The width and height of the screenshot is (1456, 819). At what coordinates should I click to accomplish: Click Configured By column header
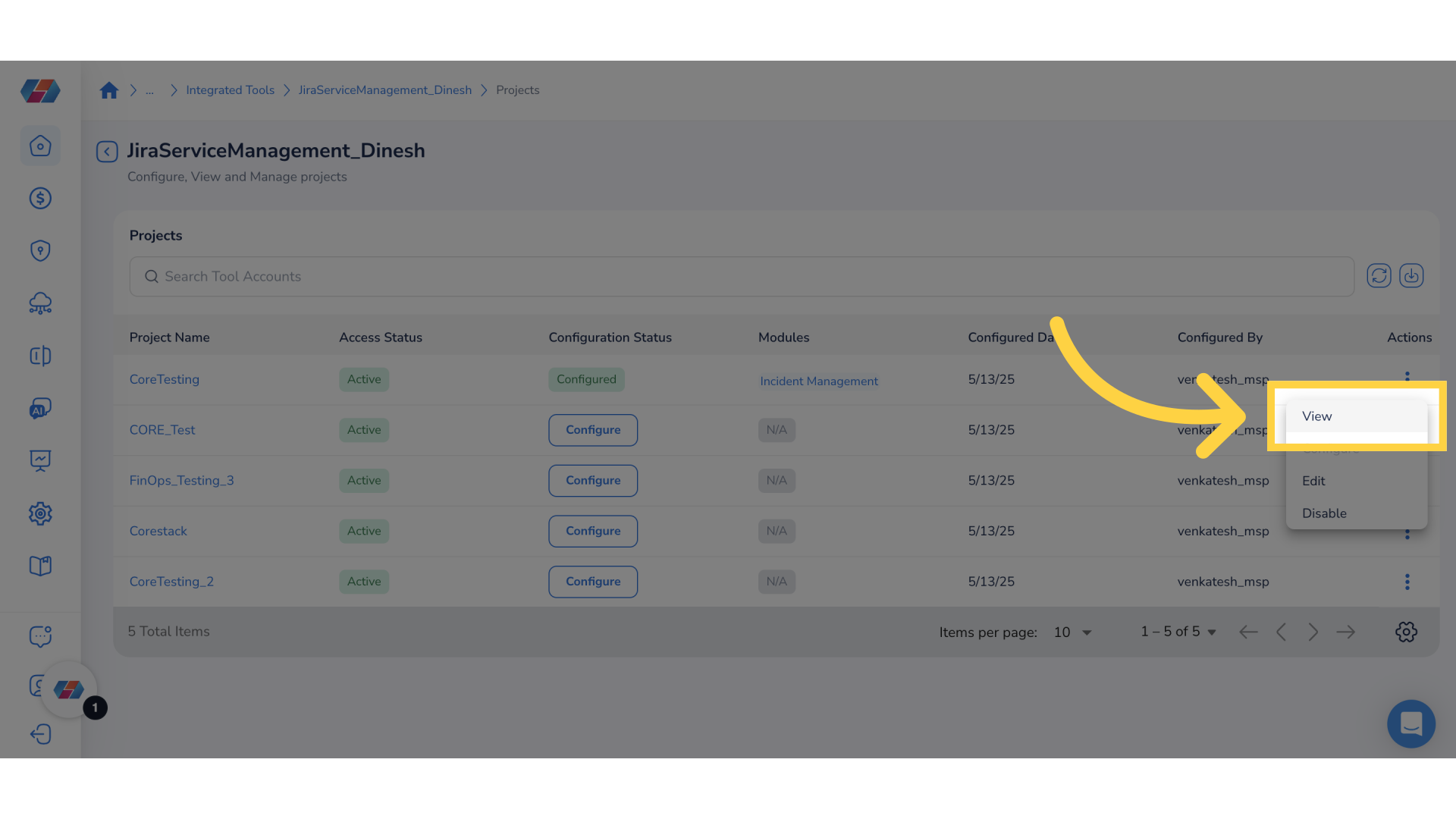pyautogui.click(x=1219, y=337)
